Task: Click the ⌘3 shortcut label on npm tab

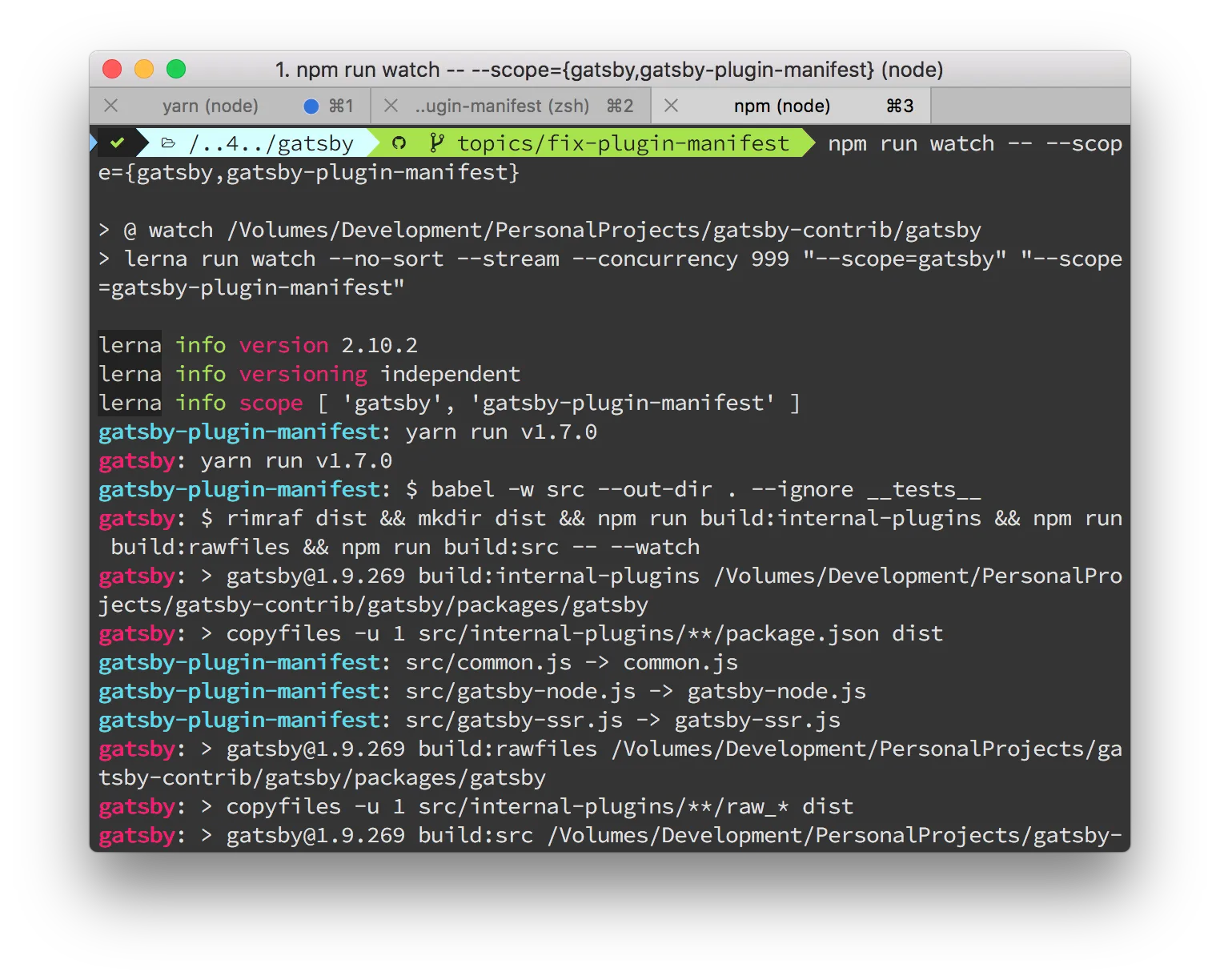Action: [x=900, y=106]
